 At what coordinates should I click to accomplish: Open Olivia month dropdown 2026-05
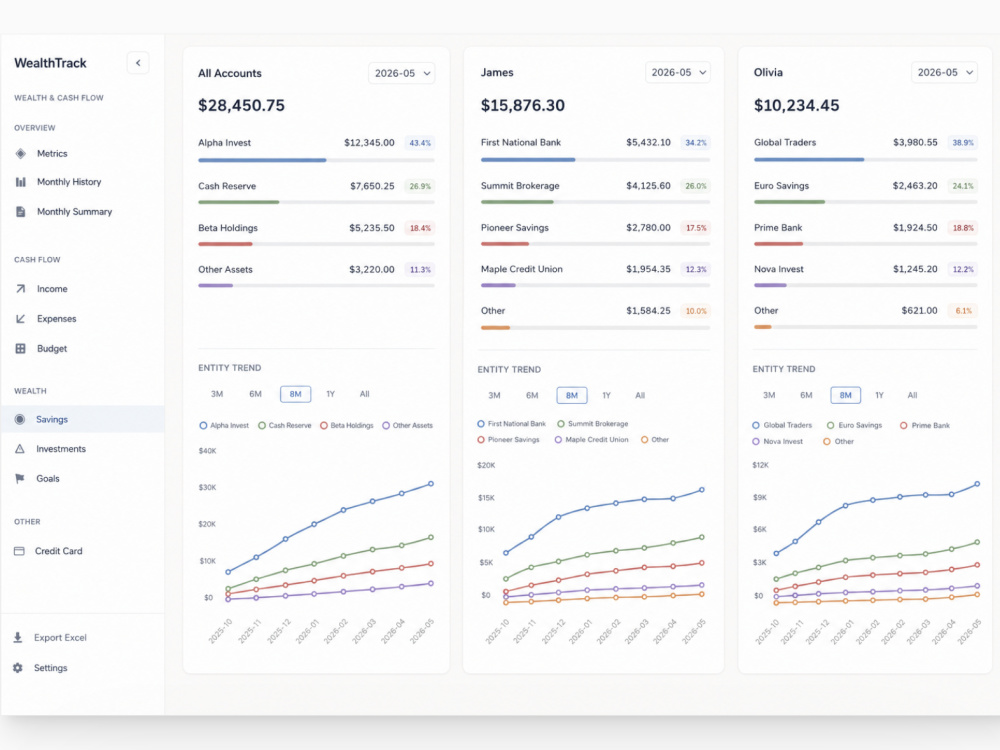tap(945, 73)
